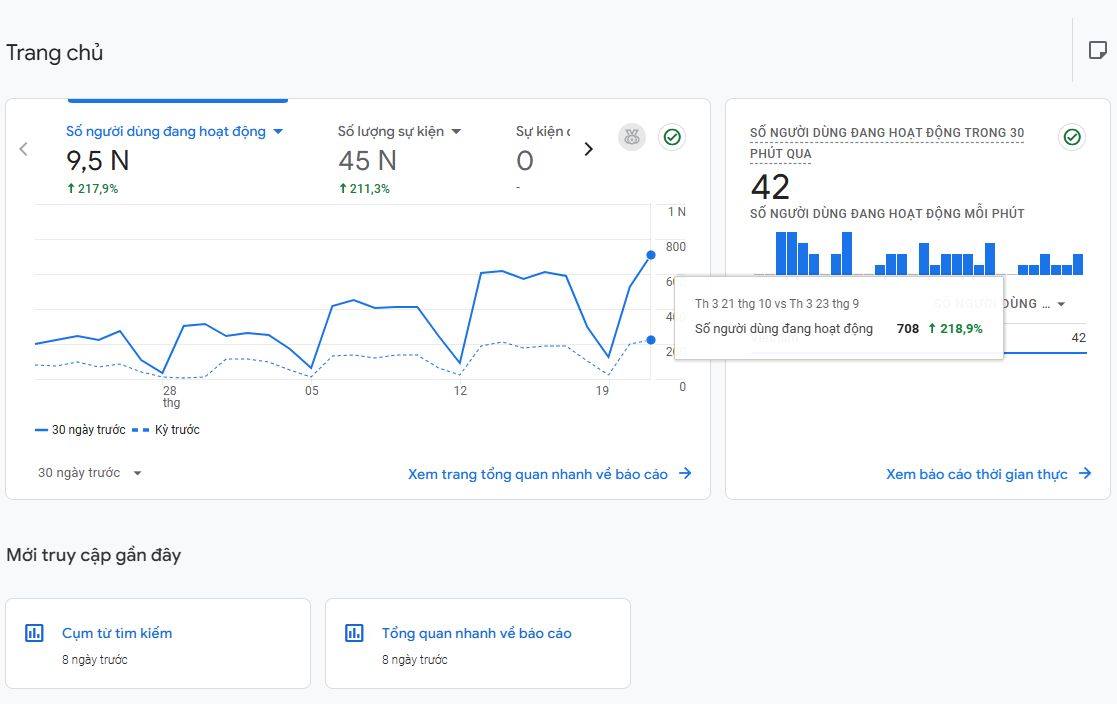Expand the realtime card dimension dropdown arrow
1117x704 pixels.
[1061, 304]
